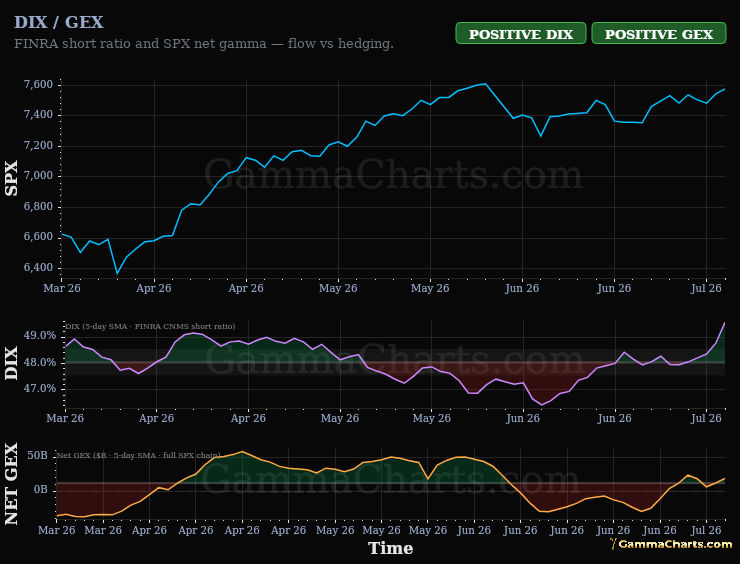Select the 0B label on the Net GEX axis
The image size is (740, 564).
point(41,489)
